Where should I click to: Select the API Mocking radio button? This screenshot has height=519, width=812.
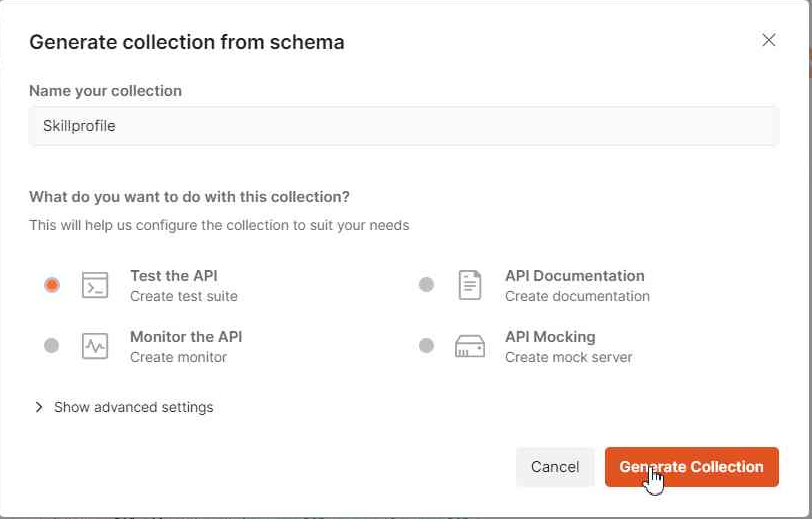tap(426, 346)
